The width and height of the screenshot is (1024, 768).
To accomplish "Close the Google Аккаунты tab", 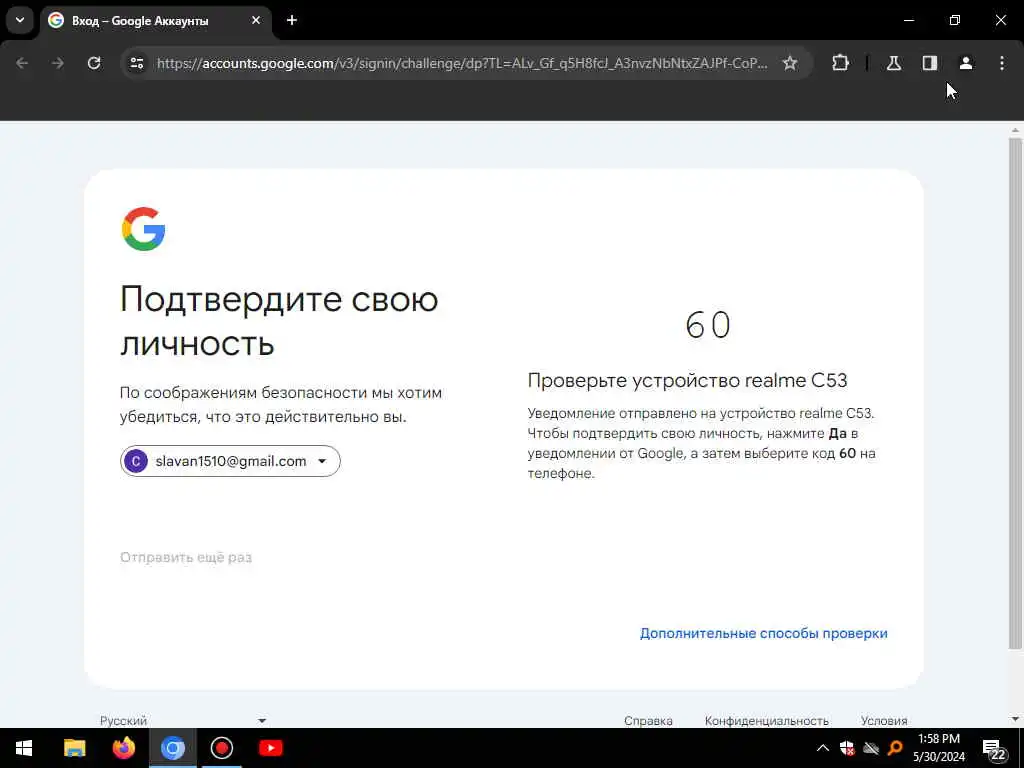I will (x=256, y=20).
